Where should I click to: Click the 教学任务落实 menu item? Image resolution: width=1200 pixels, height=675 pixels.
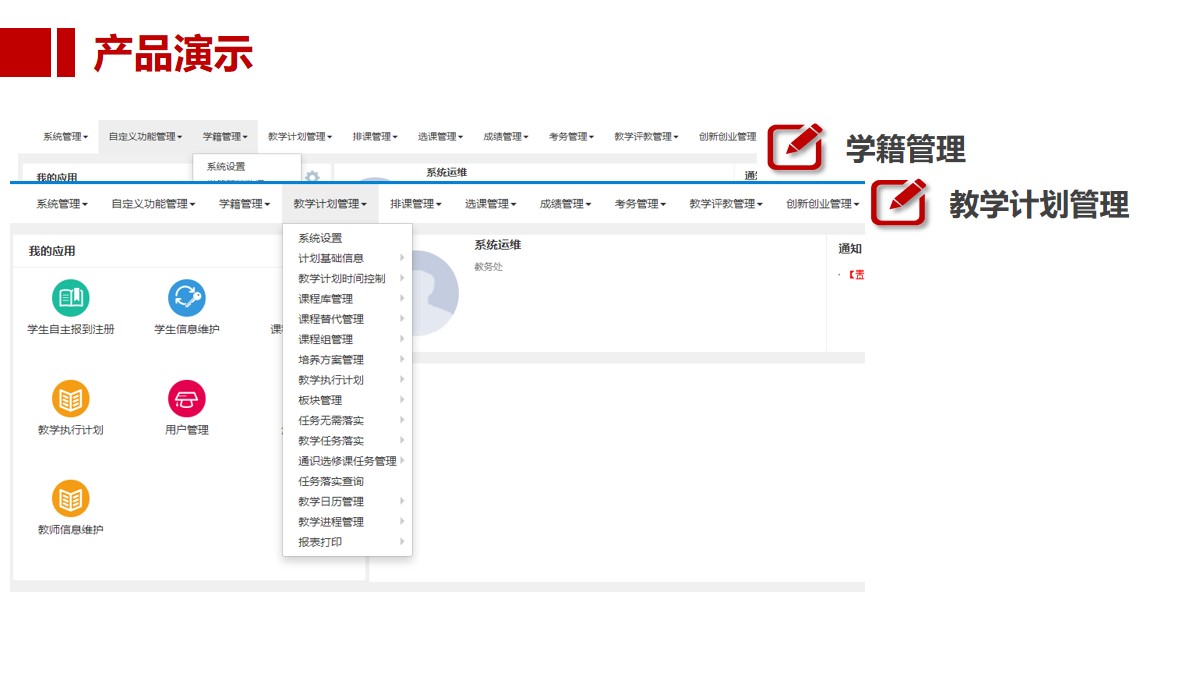[331, 441]
